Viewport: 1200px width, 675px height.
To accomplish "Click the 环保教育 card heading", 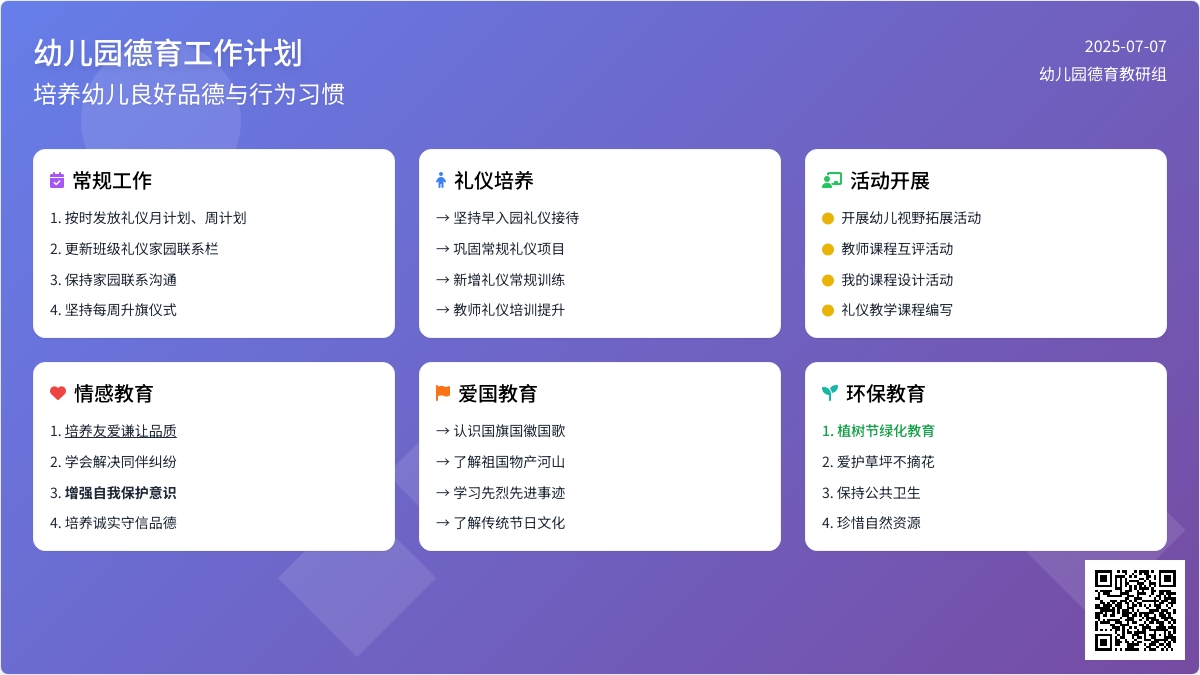I will click(886, 394).
